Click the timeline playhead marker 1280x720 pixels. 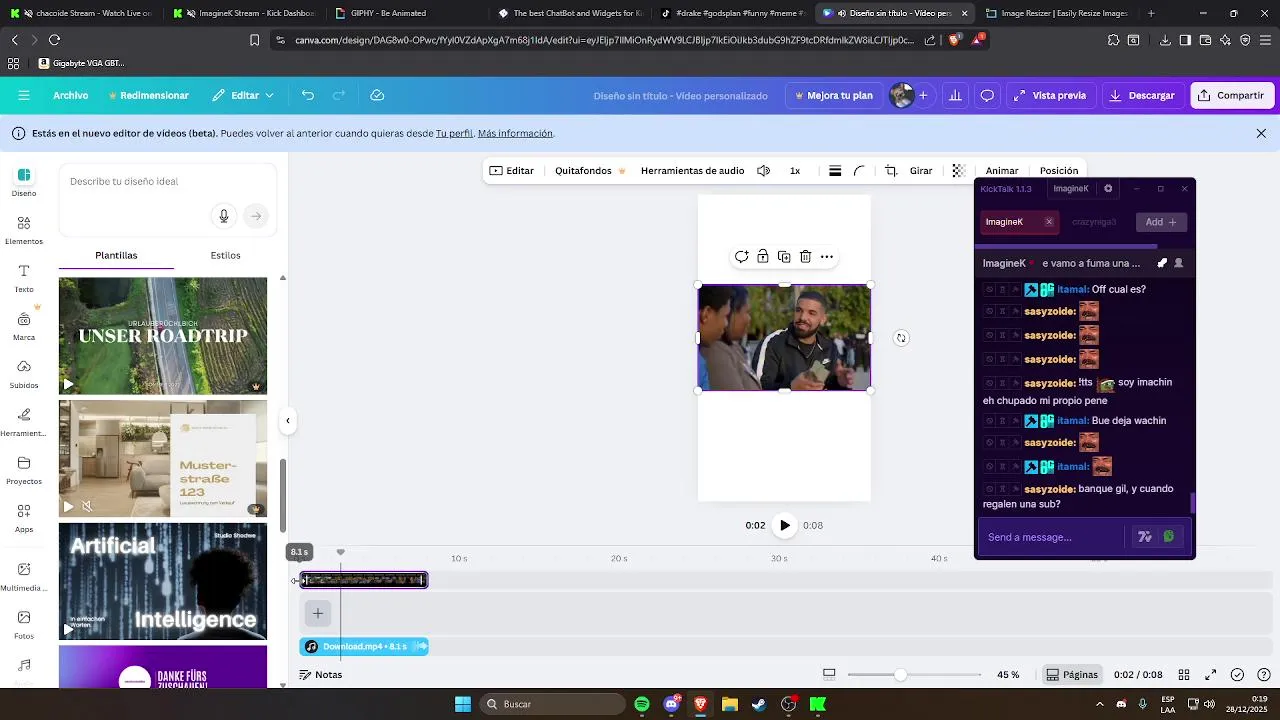pyautogui.click(x=341, y=552)
